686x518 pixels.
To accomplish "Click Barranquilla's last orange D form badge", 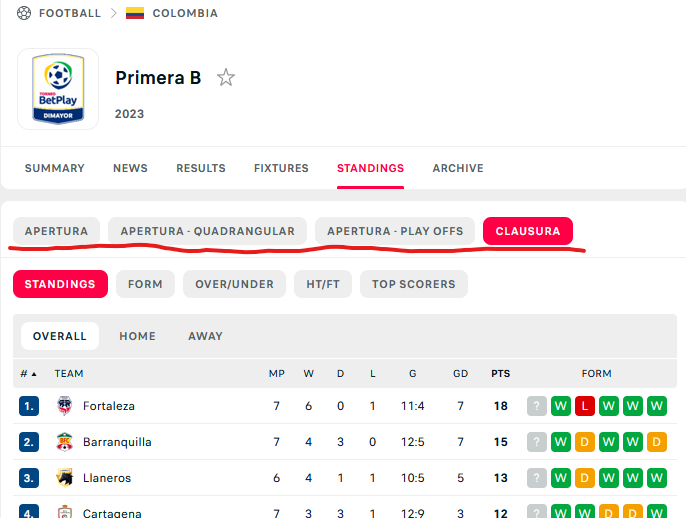I will tap(657, 442).
